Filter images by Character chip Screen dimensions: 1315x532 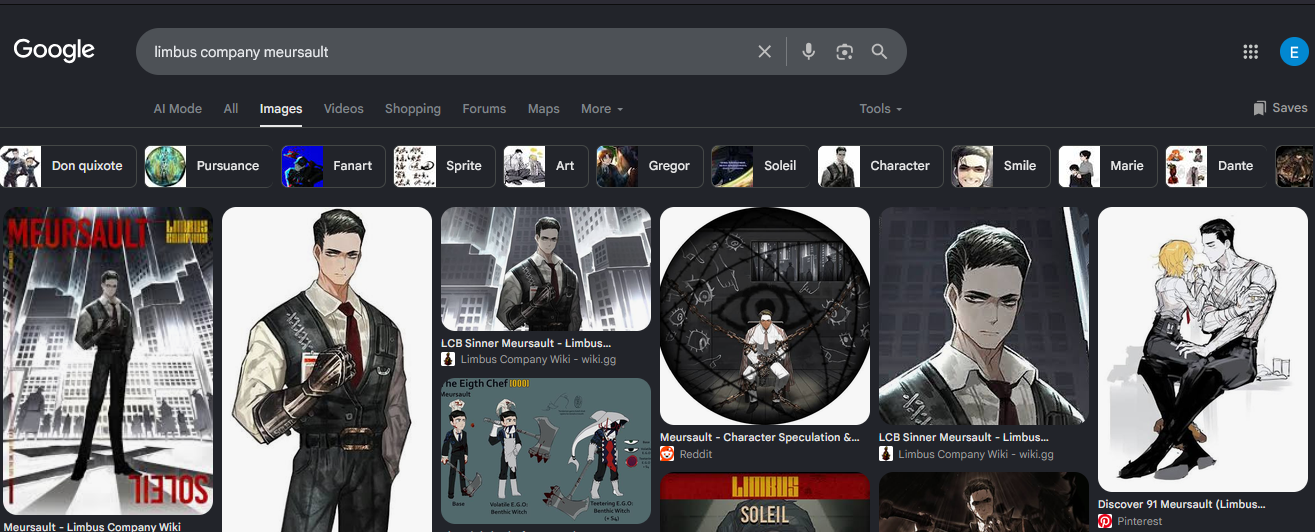(x=881, y=166)
